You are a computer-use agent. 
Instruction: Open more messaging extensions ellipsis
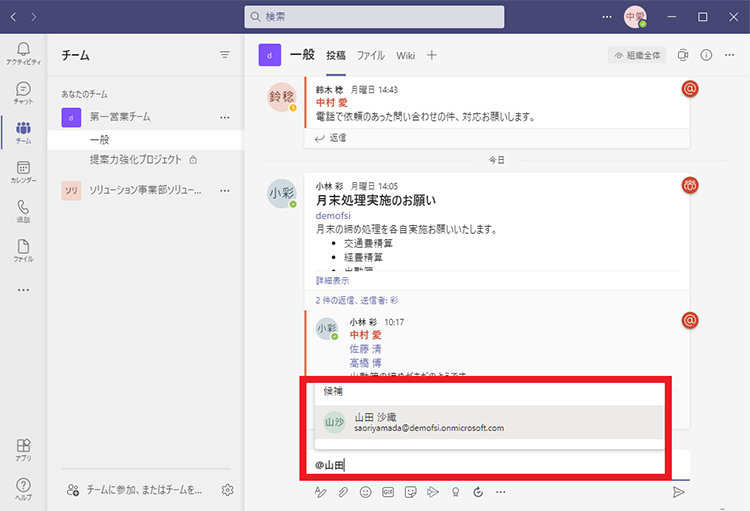[x=500, y=492]
